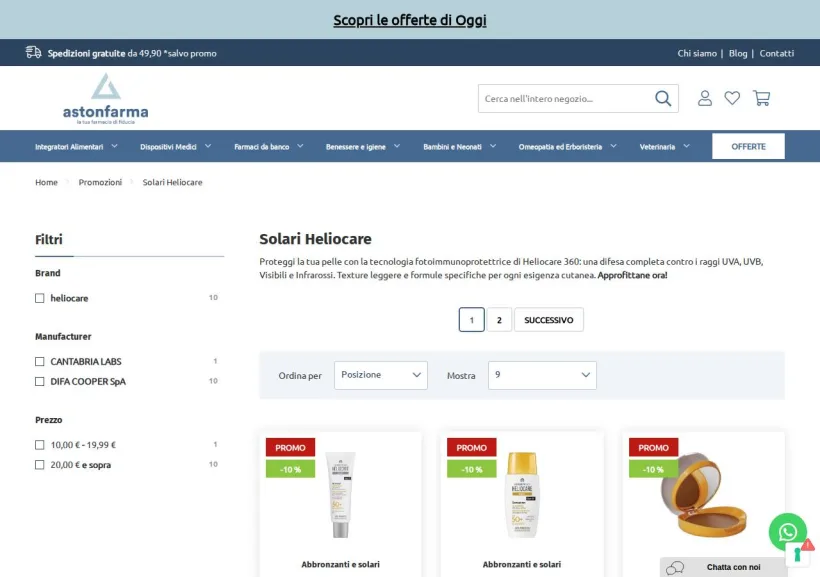The image size is (820, 577).
Task: Expand the Farmaci da banco chevron
Action: click(x=300, y=146)
